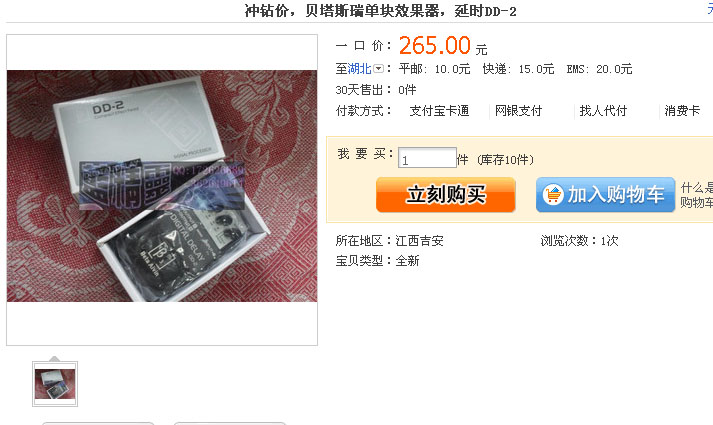713x425 pixels.
Task: Choose the 消费卡 payment option
Action: [682, 111]
